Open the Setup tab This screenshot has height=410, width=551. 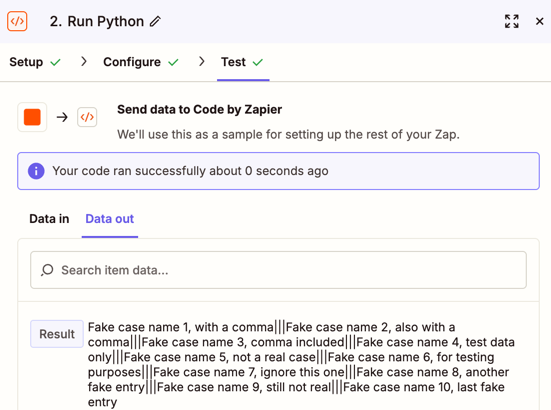point(34,62)
